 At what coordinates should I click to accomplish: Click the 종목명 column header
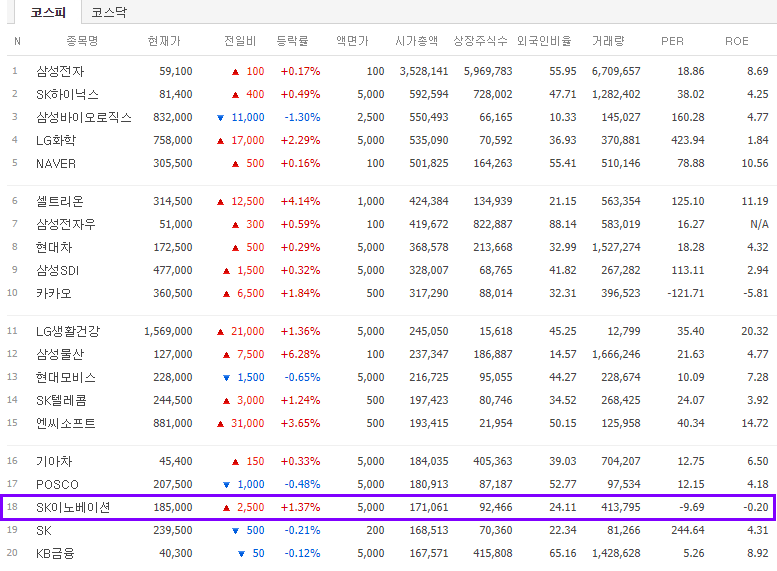click(82, 41)
